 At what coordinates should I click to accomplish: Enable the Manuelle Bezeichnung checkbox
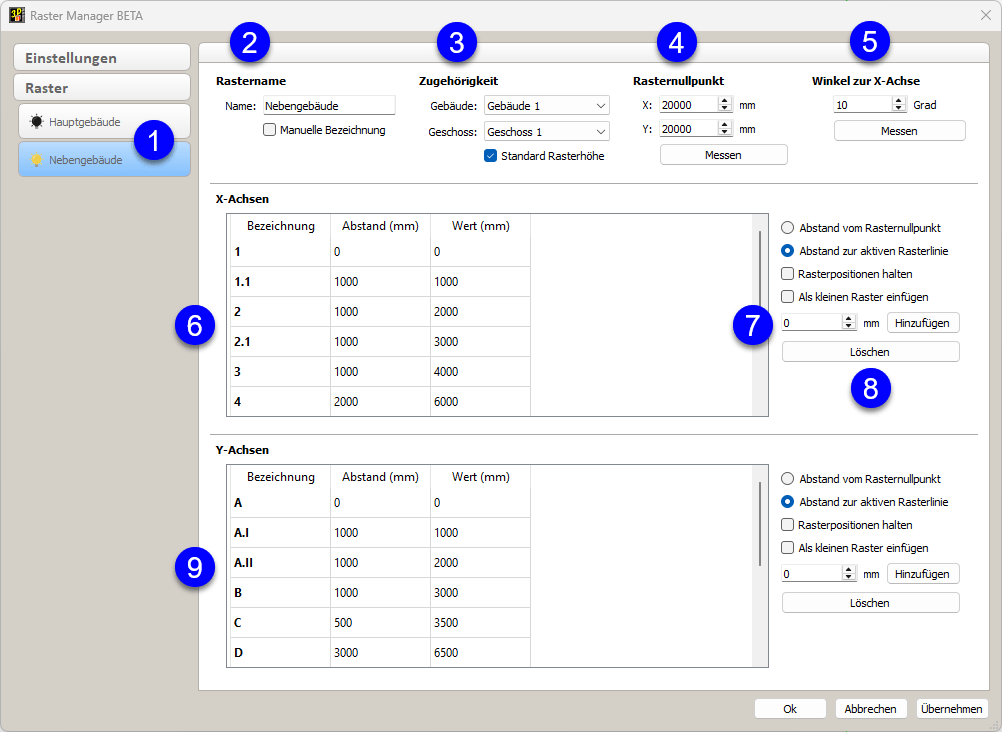pos(270,130)
